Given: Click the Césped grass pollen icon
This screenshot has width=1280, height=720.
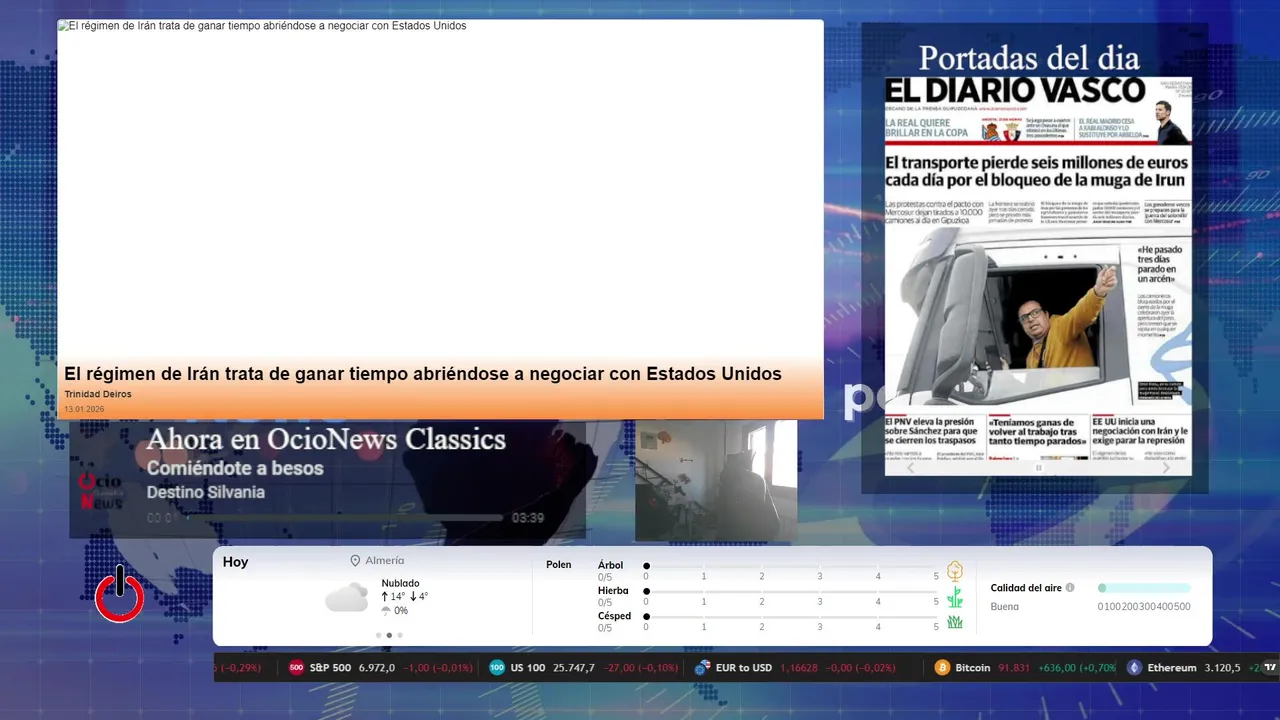Looking at the screenshot, I should pyautogui.click(x=955, y=622).
